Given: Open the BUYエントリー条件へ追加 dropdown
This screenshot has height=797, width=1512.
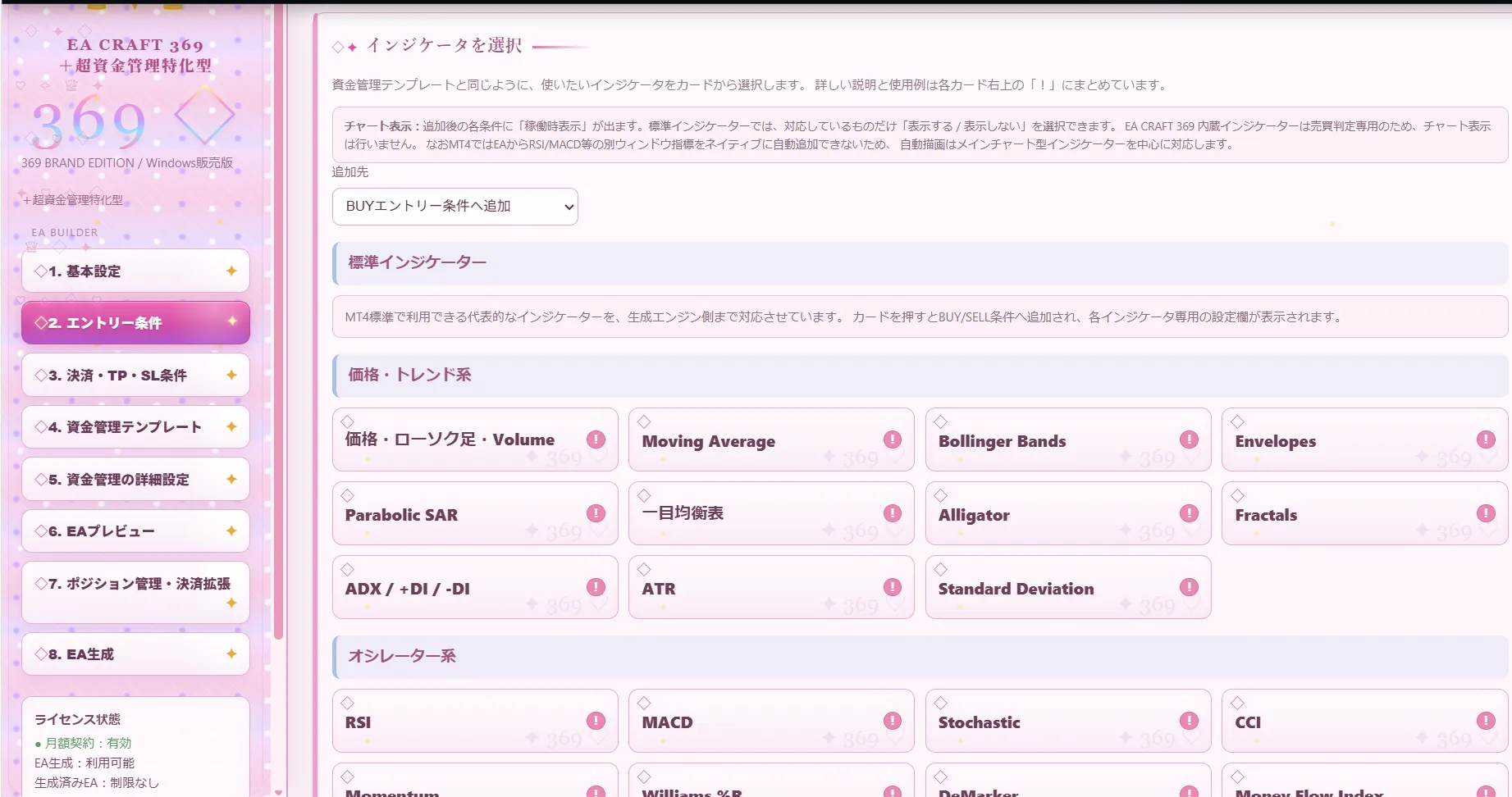Looking at the screenshot, I should click(455, 207).
